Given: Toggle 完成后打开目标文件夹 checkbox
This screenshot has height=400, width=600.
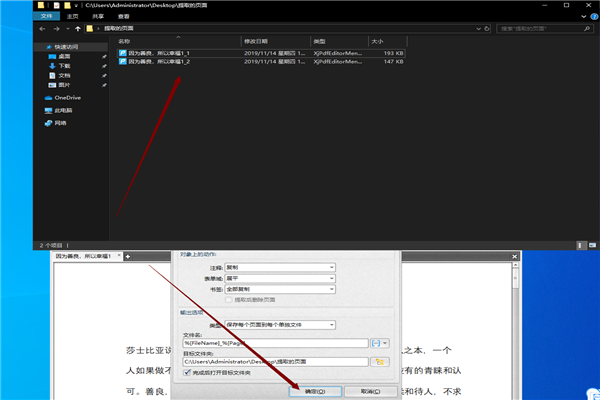Looking at the screenshot, I should pos(187,372).
